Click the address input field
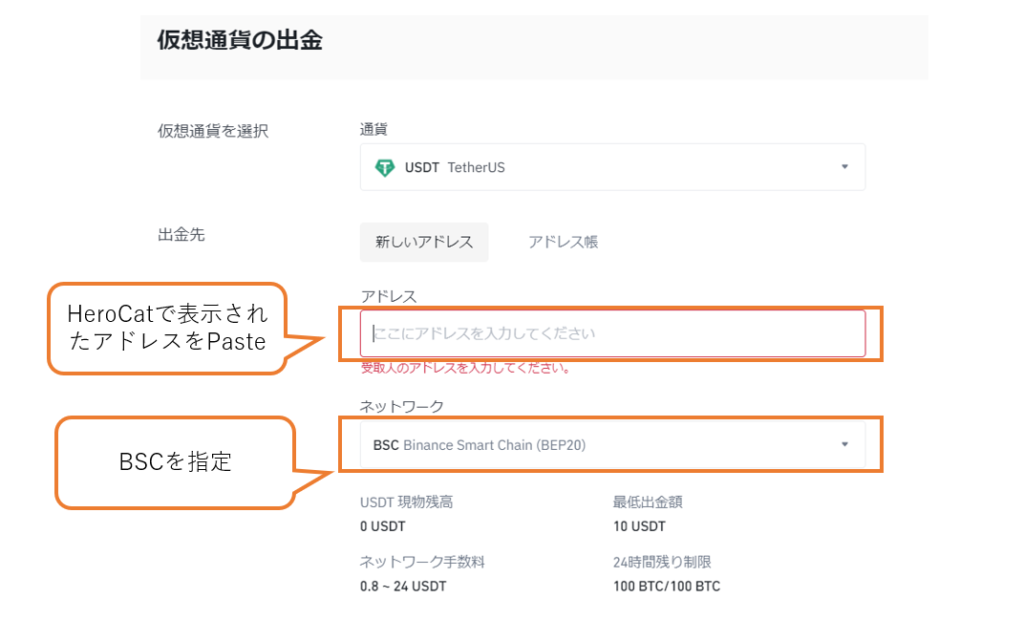 point(612,334)
